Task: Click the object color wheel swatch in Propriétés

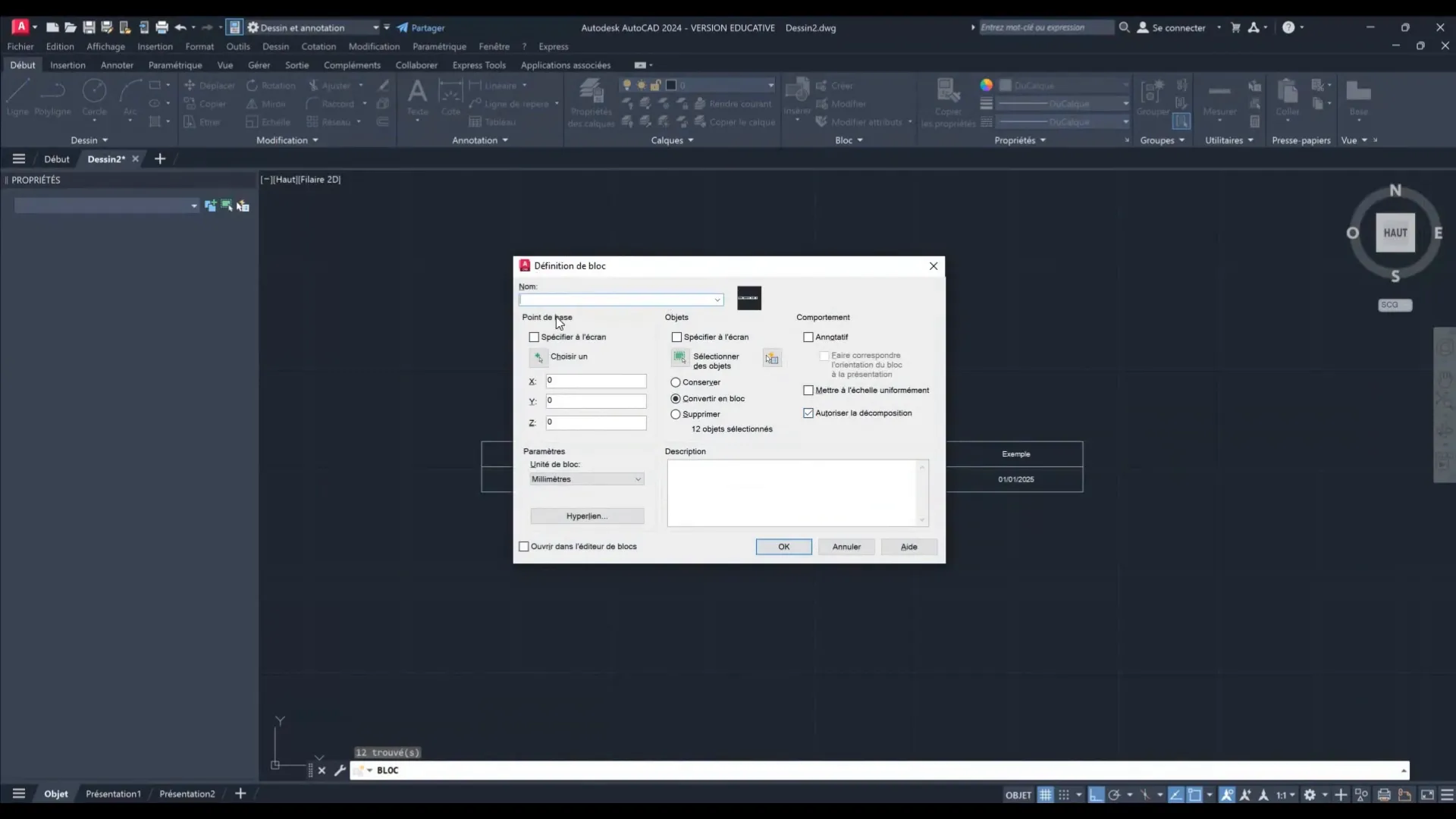Action: tap(986, 85)
